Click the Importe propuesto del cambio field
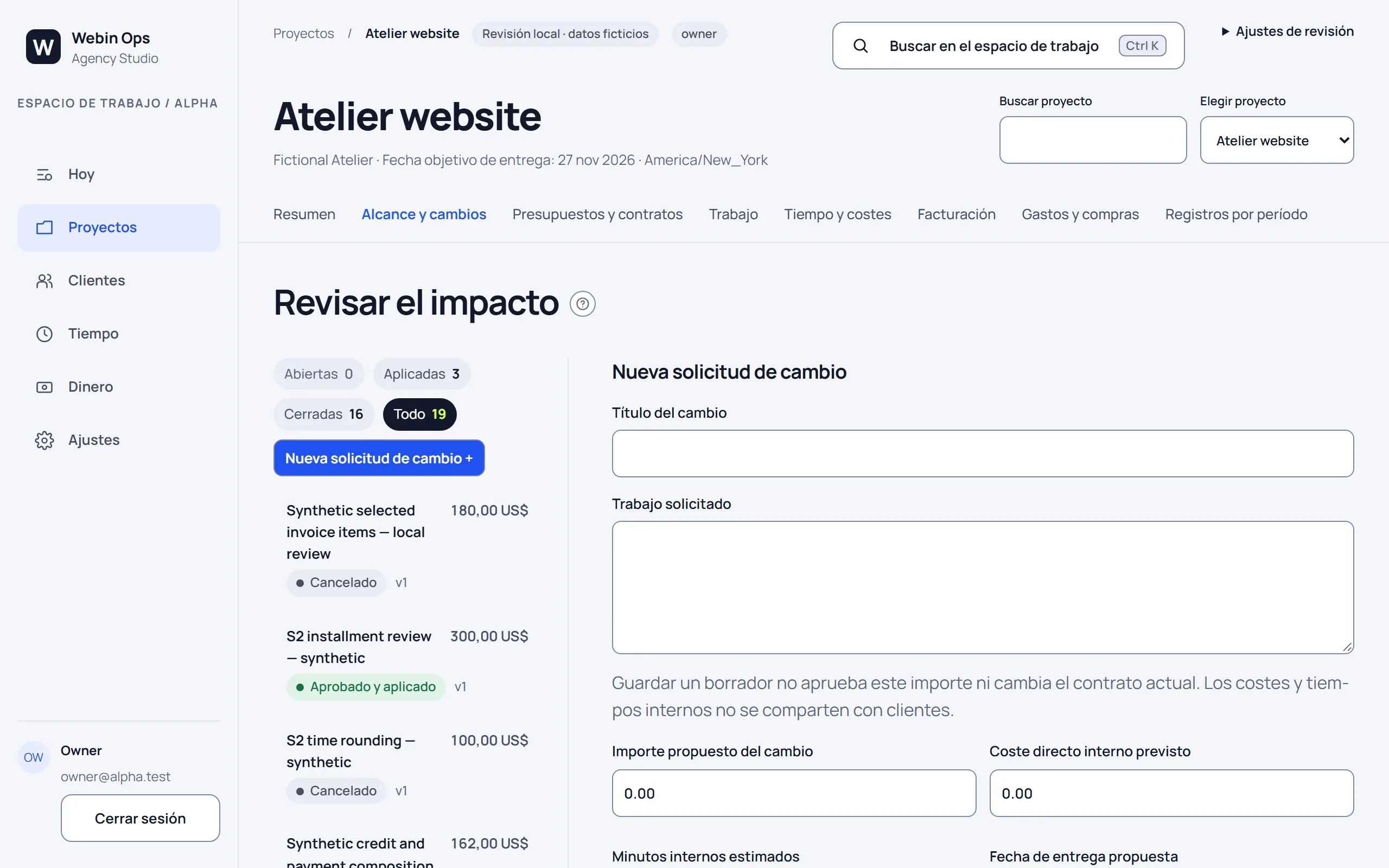 (x=794, y=793)
